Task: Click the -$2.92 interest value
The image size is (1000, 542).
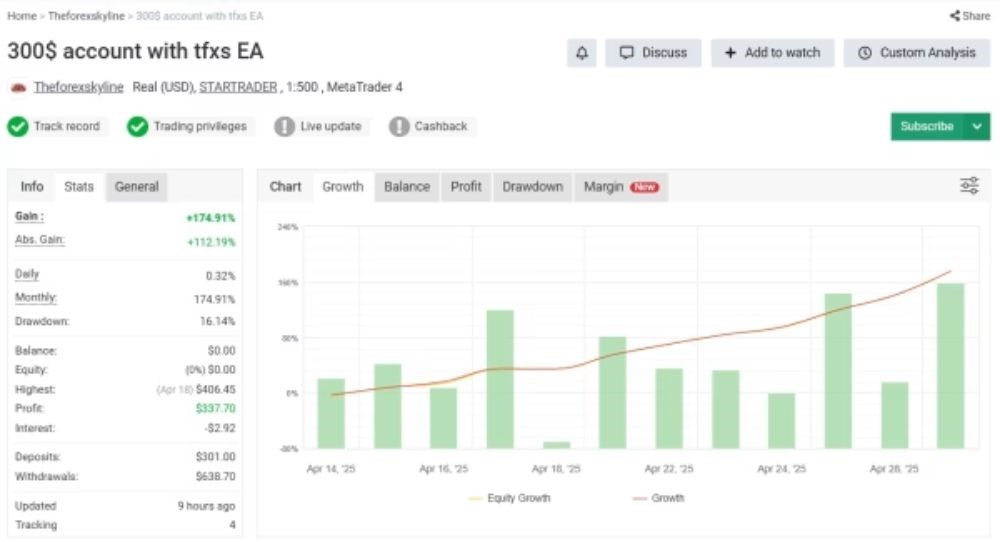Action: coord(220,428)
